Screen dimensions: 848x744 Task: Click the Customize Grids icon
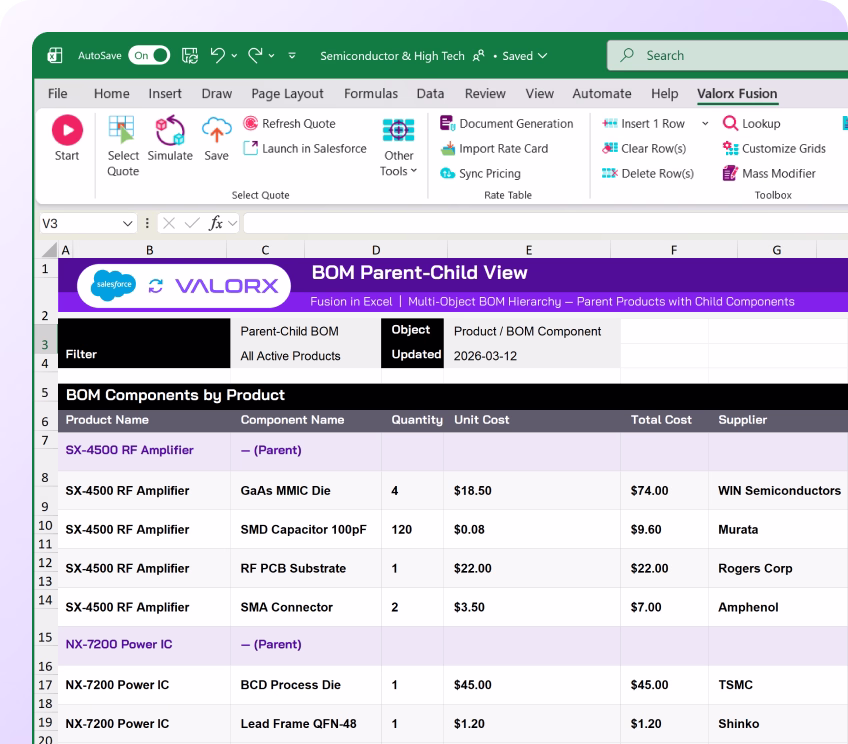coord(730,148)
